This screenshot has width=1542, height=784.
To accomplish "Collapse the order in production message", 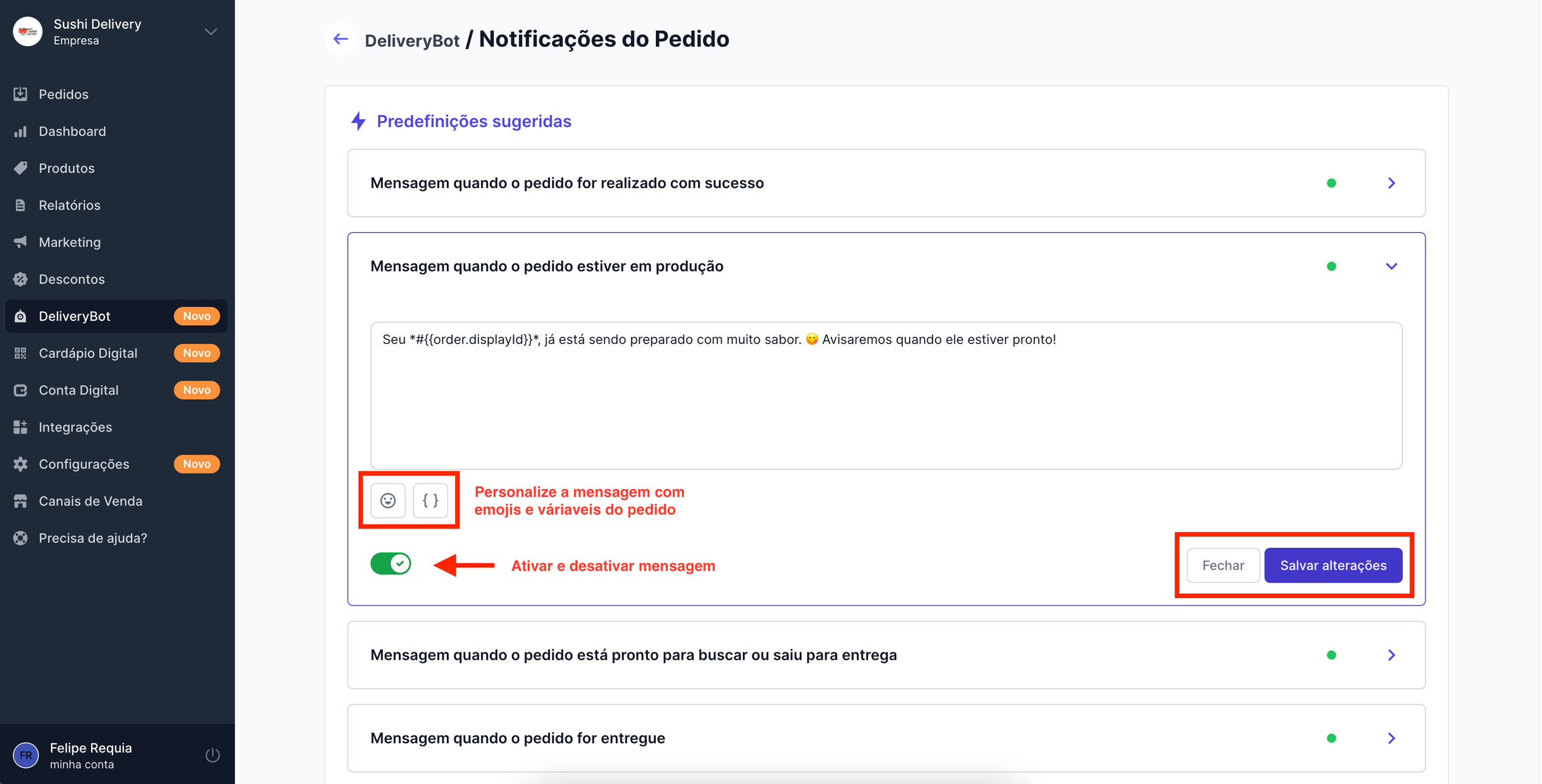I will pyautogui.click(x=1391, y=266).
